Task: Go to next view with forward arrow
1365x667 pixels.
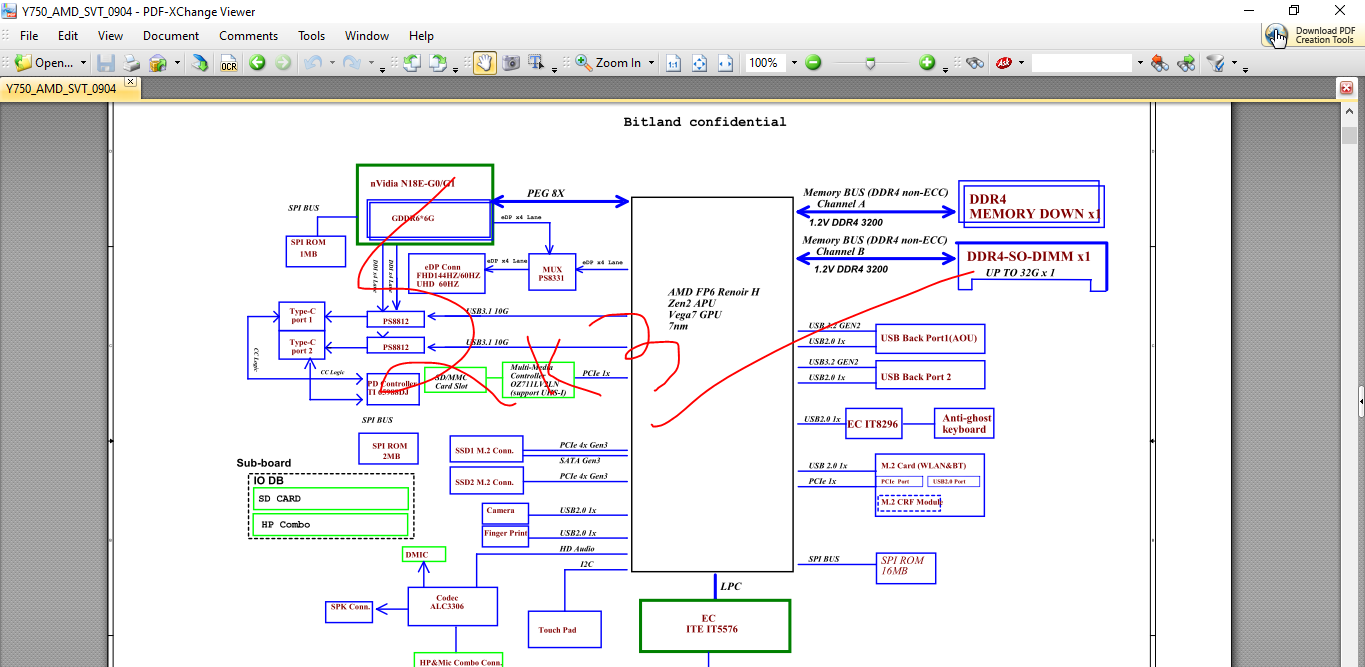Action: pos(283,62)
